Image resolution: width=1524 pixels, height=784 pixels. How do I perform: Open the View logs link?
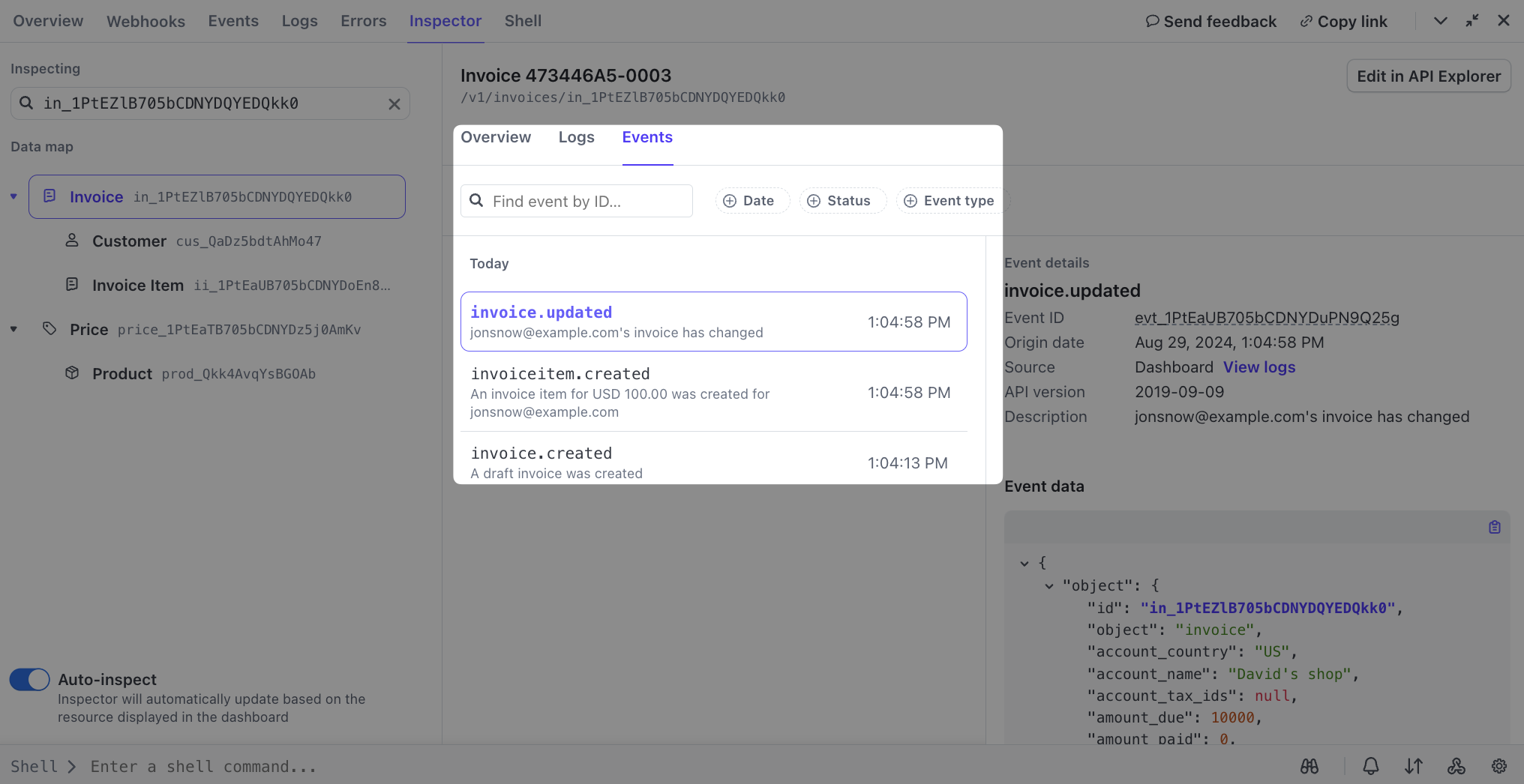1258,367
